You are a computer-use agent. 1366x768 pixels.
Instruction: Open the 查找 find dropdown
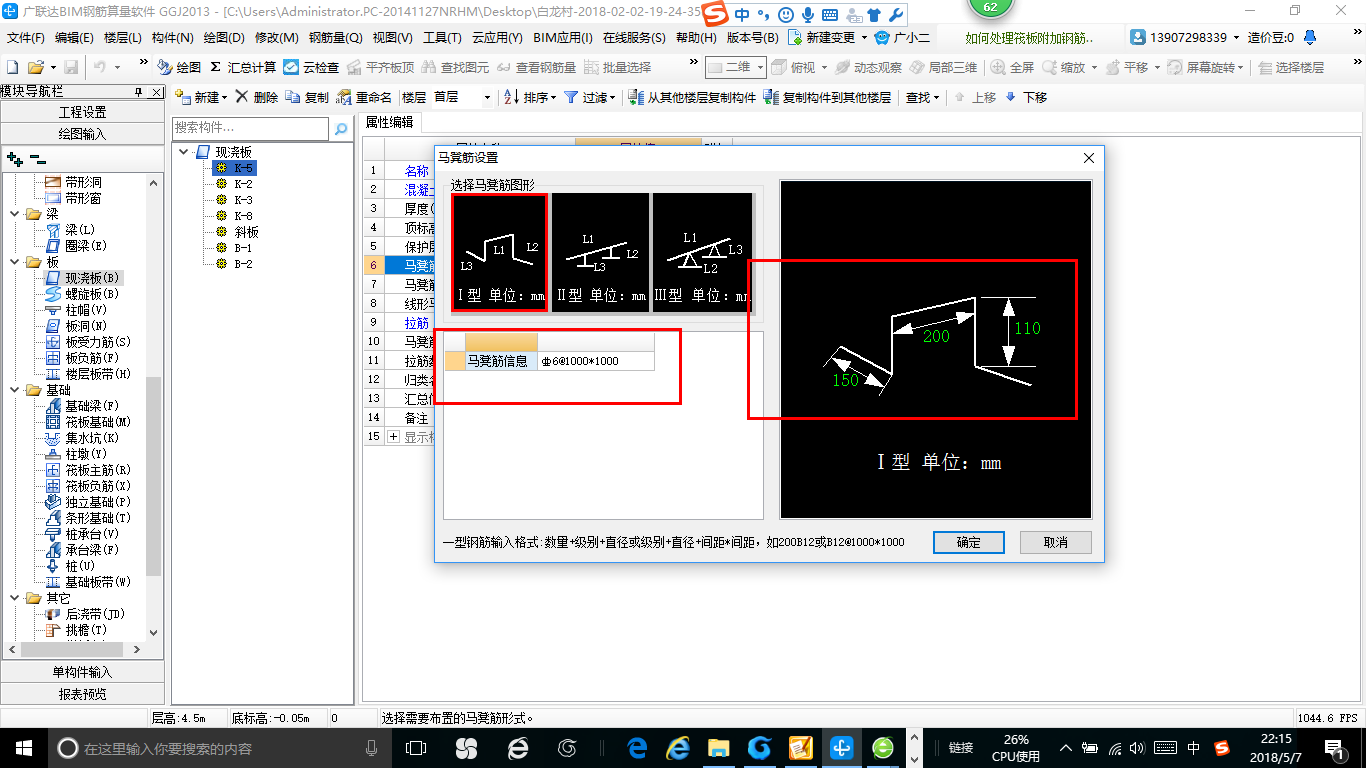click(x=922, y=97)
